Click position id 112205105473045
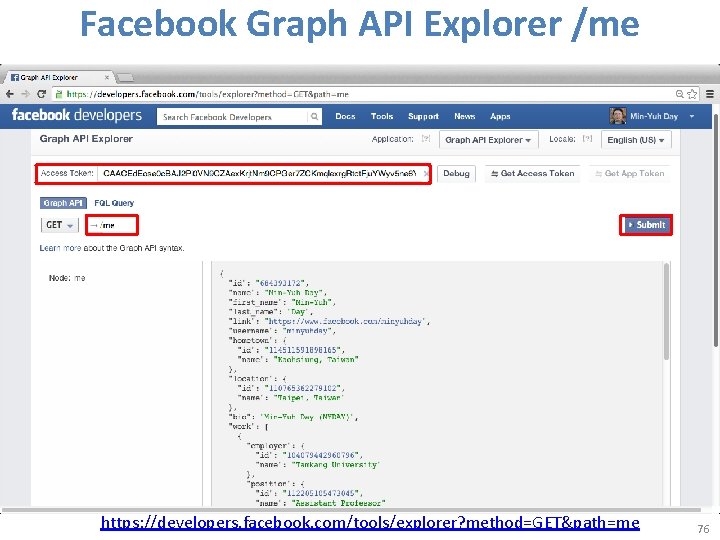Image resolution: width=720 pixels, height=540 pixels. [322, 493]
